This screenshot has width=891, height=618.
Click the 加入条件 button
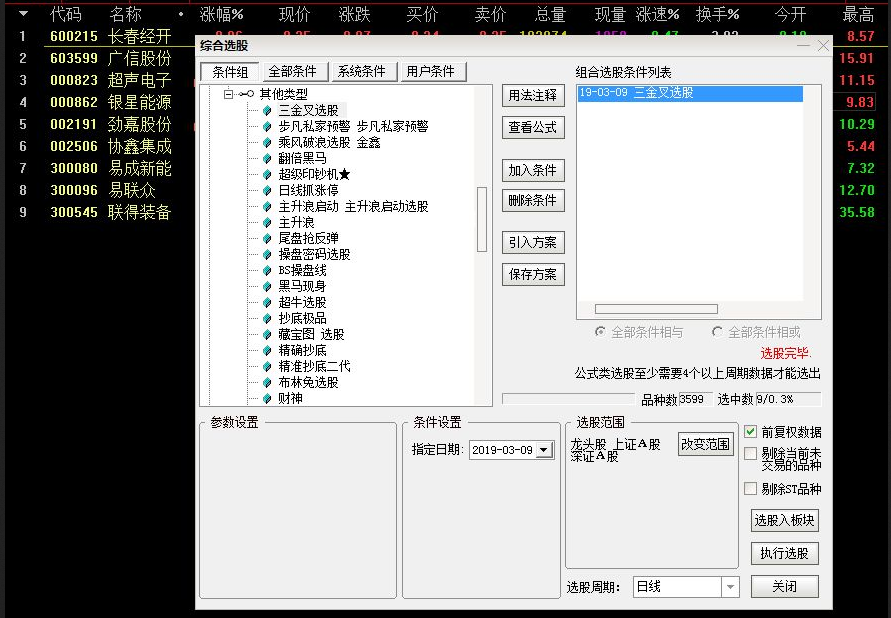[x=533, y=170]
